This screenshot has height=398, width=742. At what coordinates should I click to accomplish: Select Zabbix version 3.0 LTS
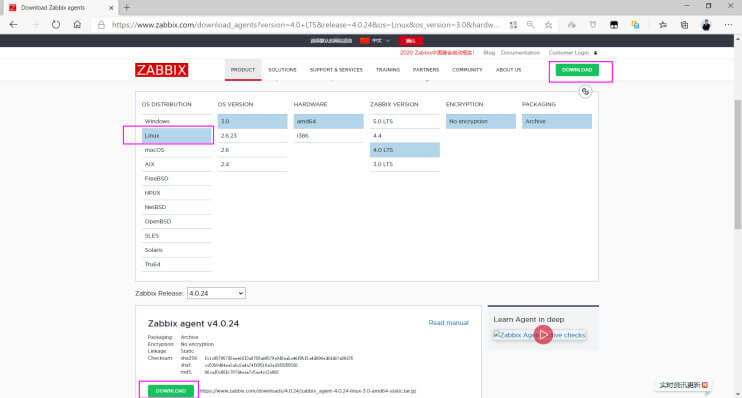[x=405, y=164]
